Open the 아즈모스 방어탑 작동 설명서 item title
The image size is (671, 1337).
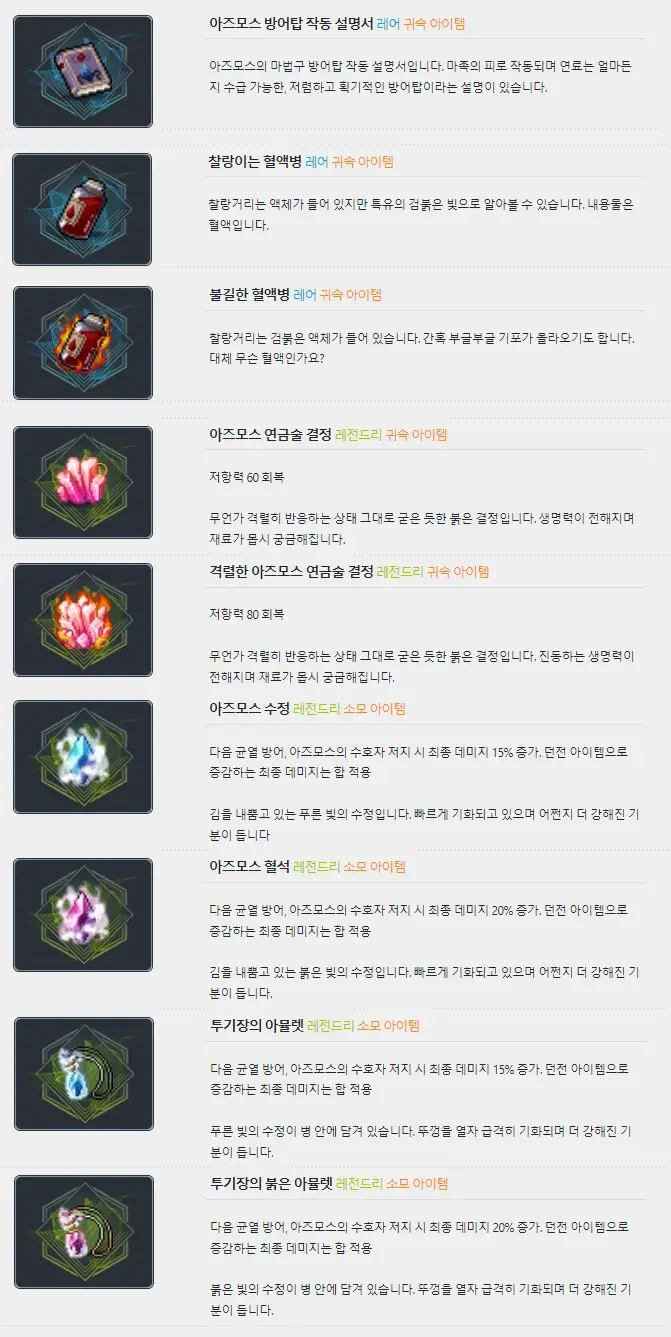click(291, 23)
